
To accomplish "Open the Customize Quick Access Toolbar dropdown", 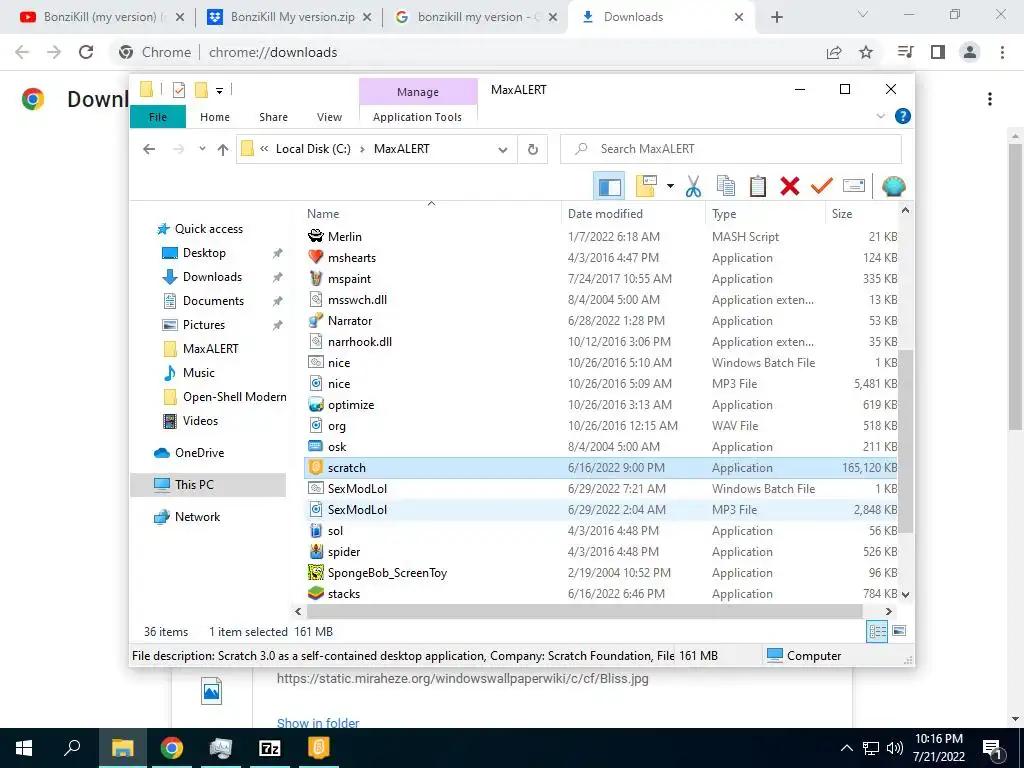I will pyautogui.click(x=219, y=91).
